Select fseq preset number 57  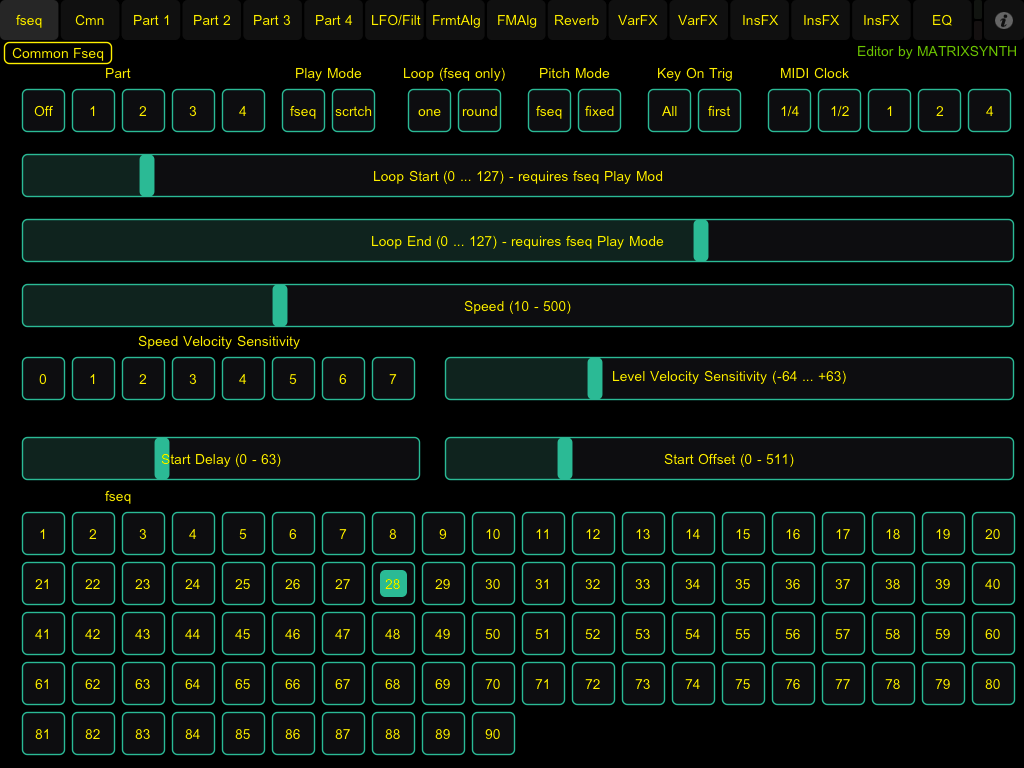(843, 634)
